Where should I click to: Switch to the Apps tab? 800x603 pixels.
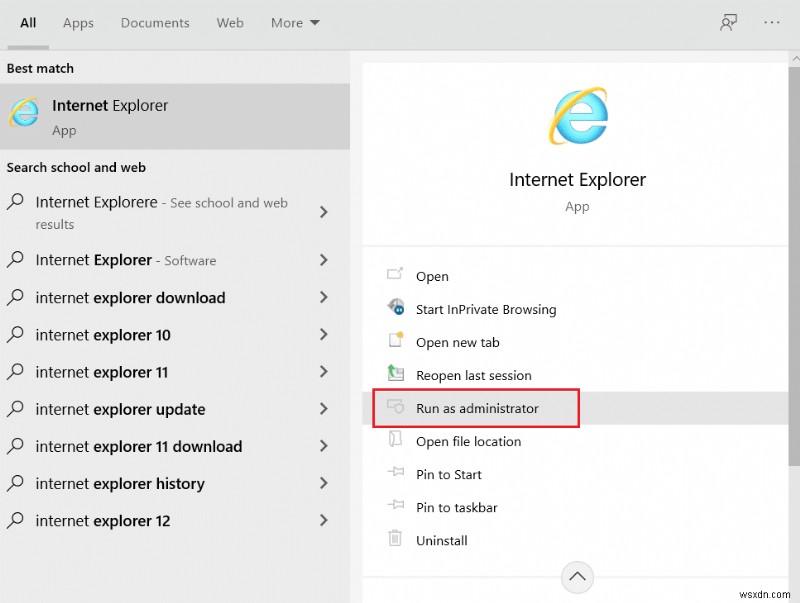[x=78, y=23]
